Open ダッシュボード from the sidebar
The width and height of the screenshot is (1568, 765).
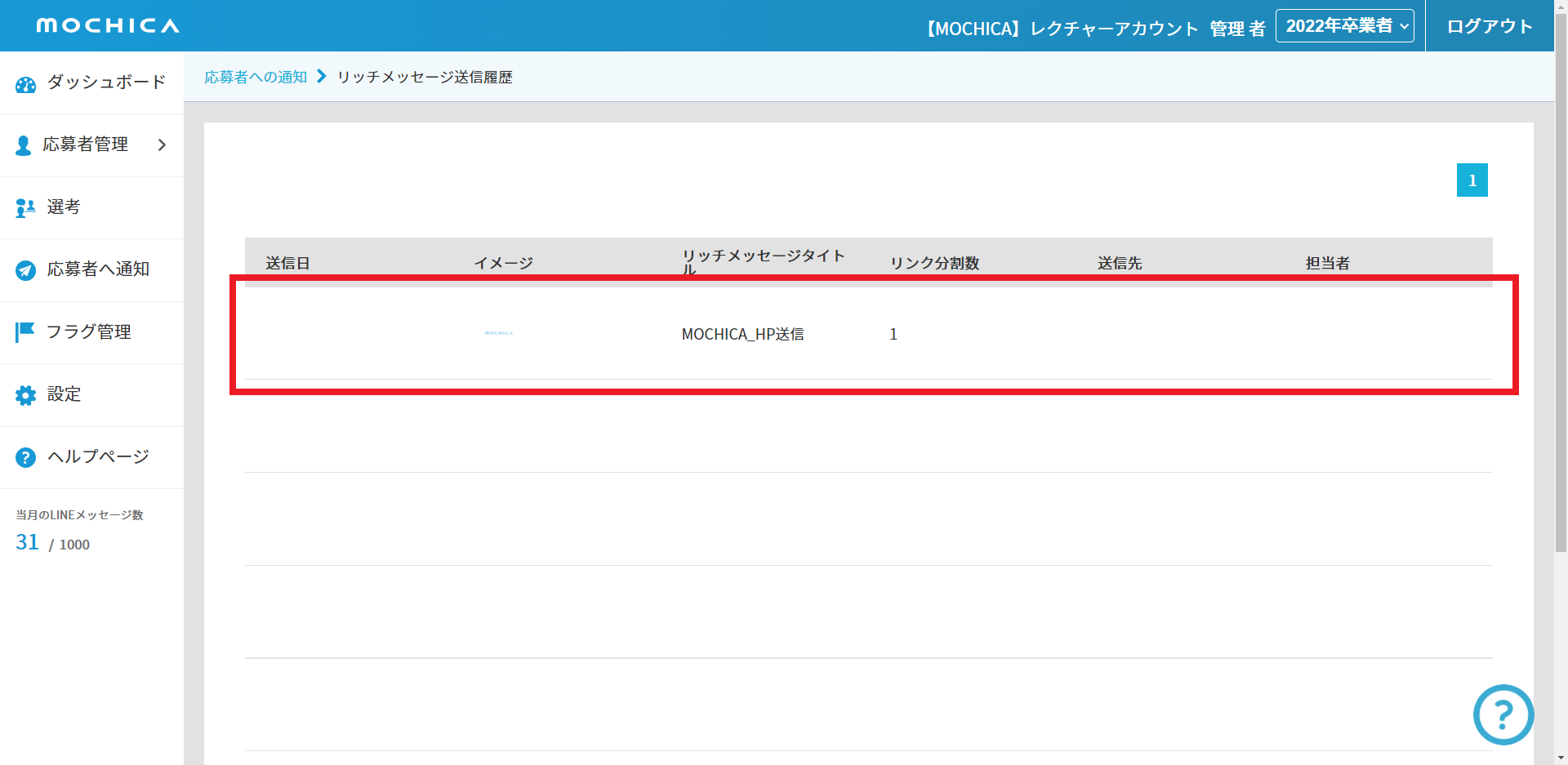pyautogui.click(x=106, y=82)
